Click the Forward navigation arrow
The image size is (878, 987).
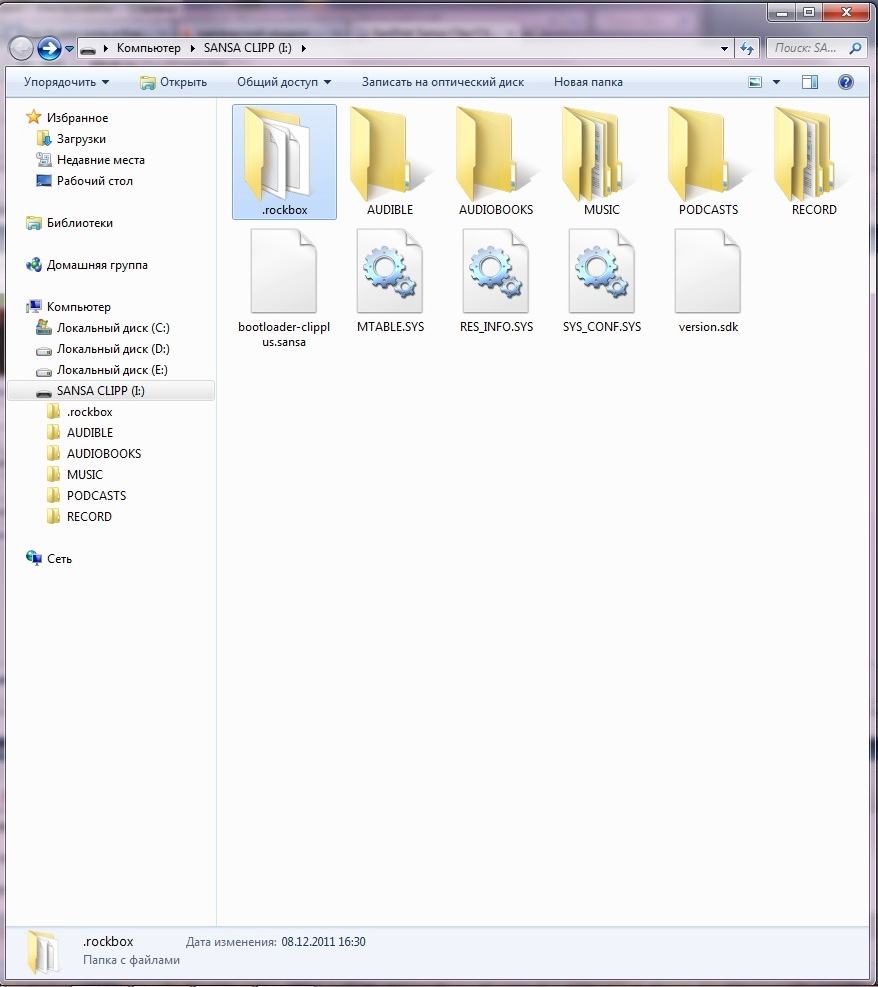pos(49,48)
